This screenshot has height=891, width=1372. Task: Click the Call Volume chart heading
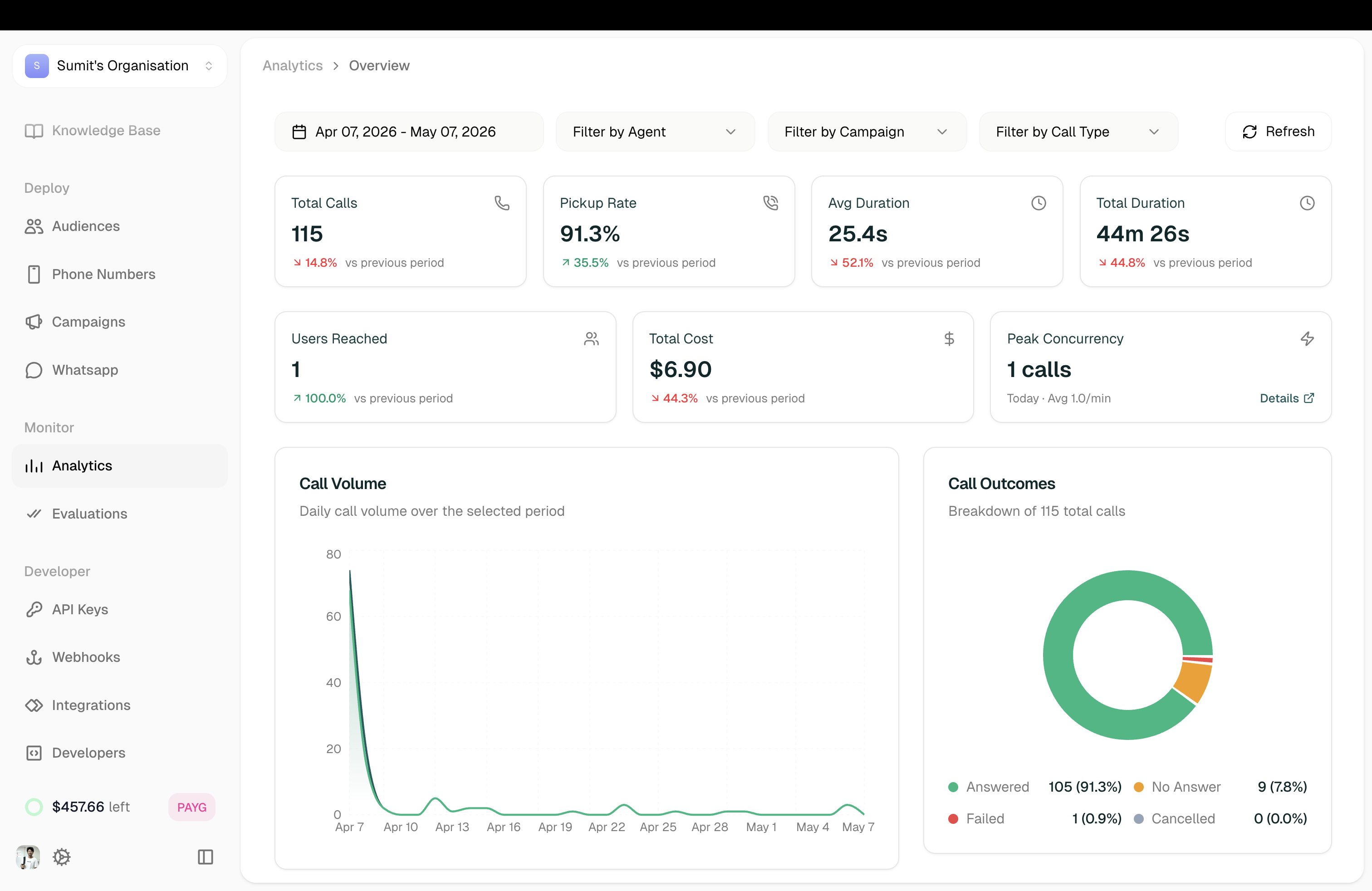[x=343, y=484]
